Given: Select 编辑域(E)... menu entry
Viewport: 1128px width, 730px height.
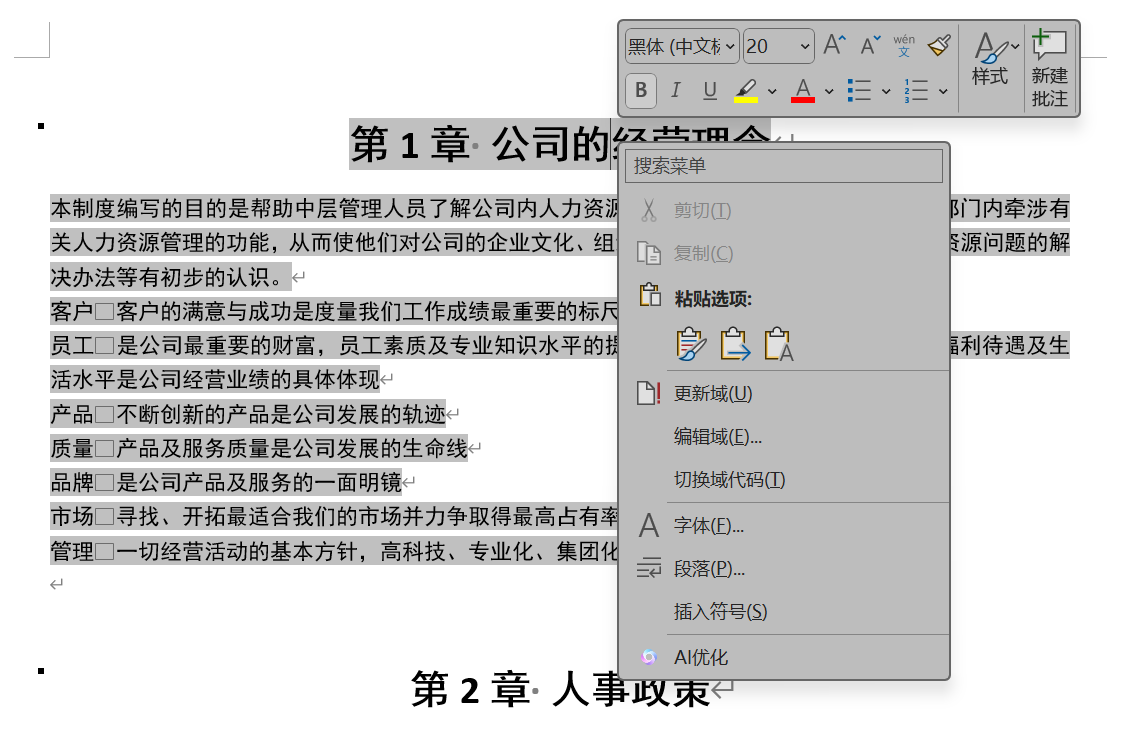Looking at the screenshot, I should pyautogui.click(x=783, y=437).
